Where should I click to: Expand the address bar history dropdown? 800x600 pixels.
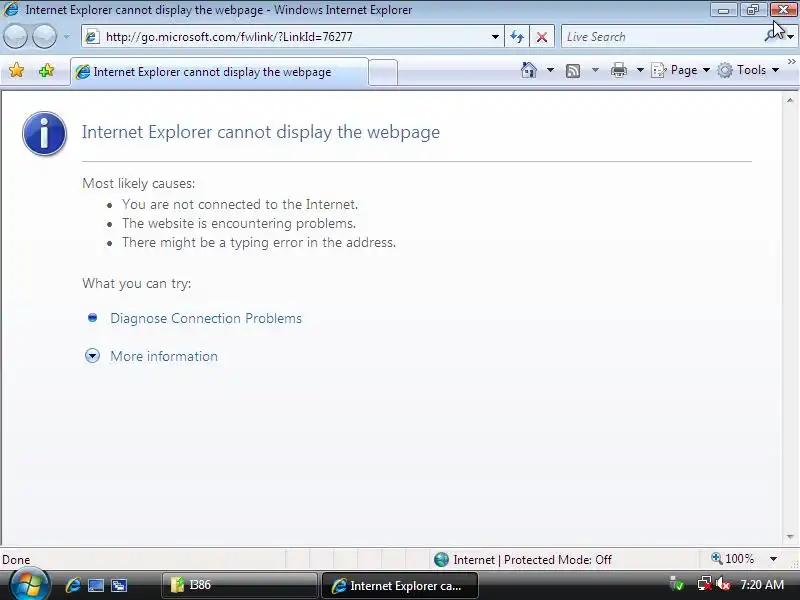tap(495, 37)
